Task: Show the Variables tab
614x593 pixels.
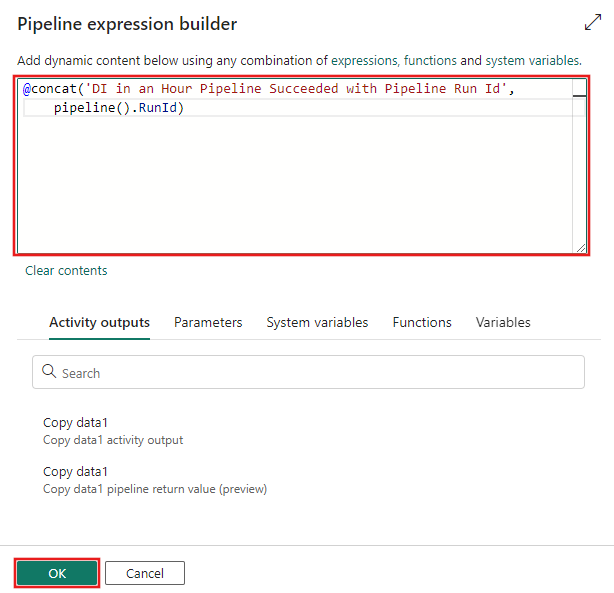Action: click(503, 322)
